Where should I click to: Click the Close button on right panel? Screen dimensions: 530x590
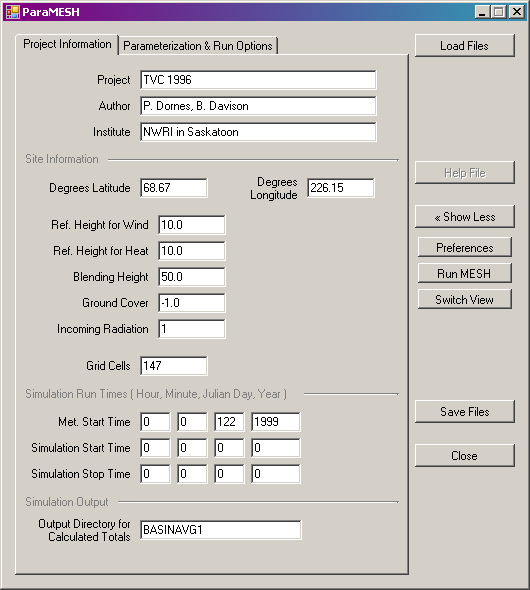465,455
